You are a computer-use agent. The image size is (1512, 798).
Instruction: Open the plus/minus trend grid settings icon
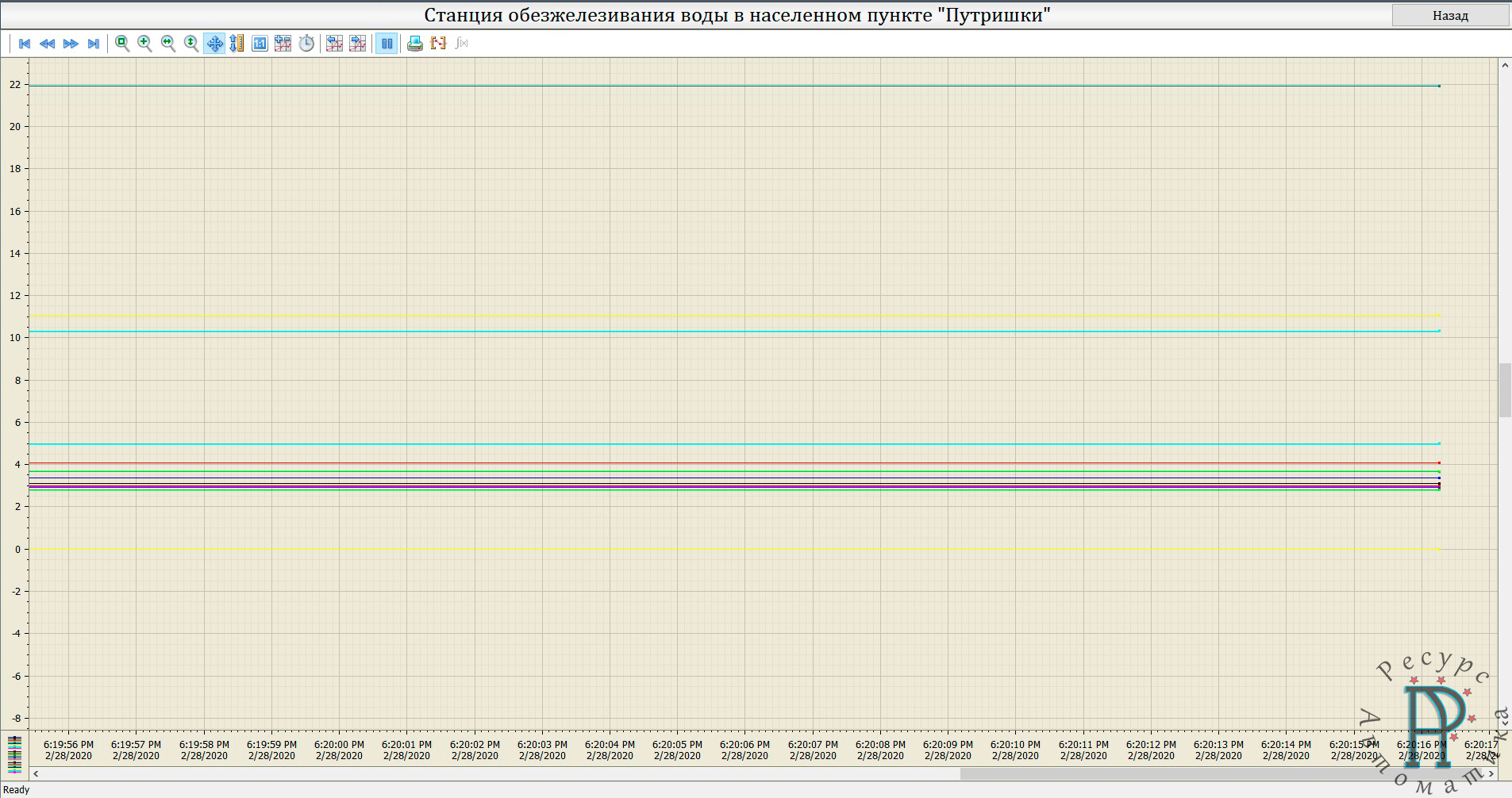(283, 44)
